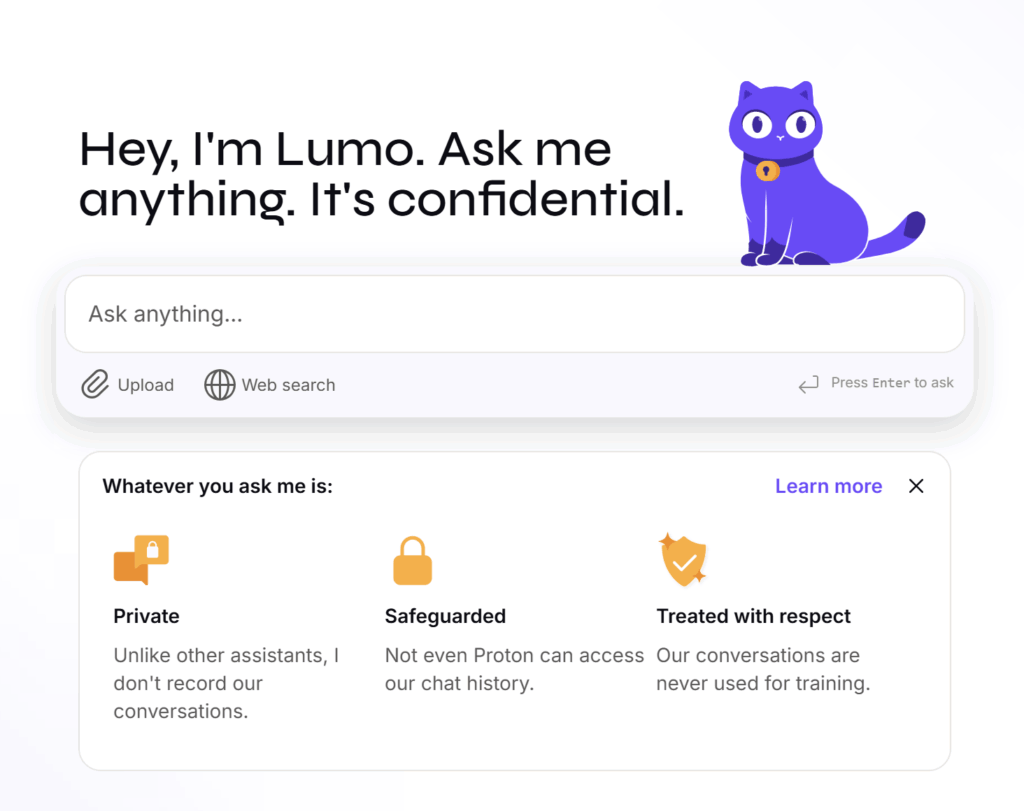Dismiss the privacy info card
The height and width of the screenshot is (811, 1024).
point(916,486)
